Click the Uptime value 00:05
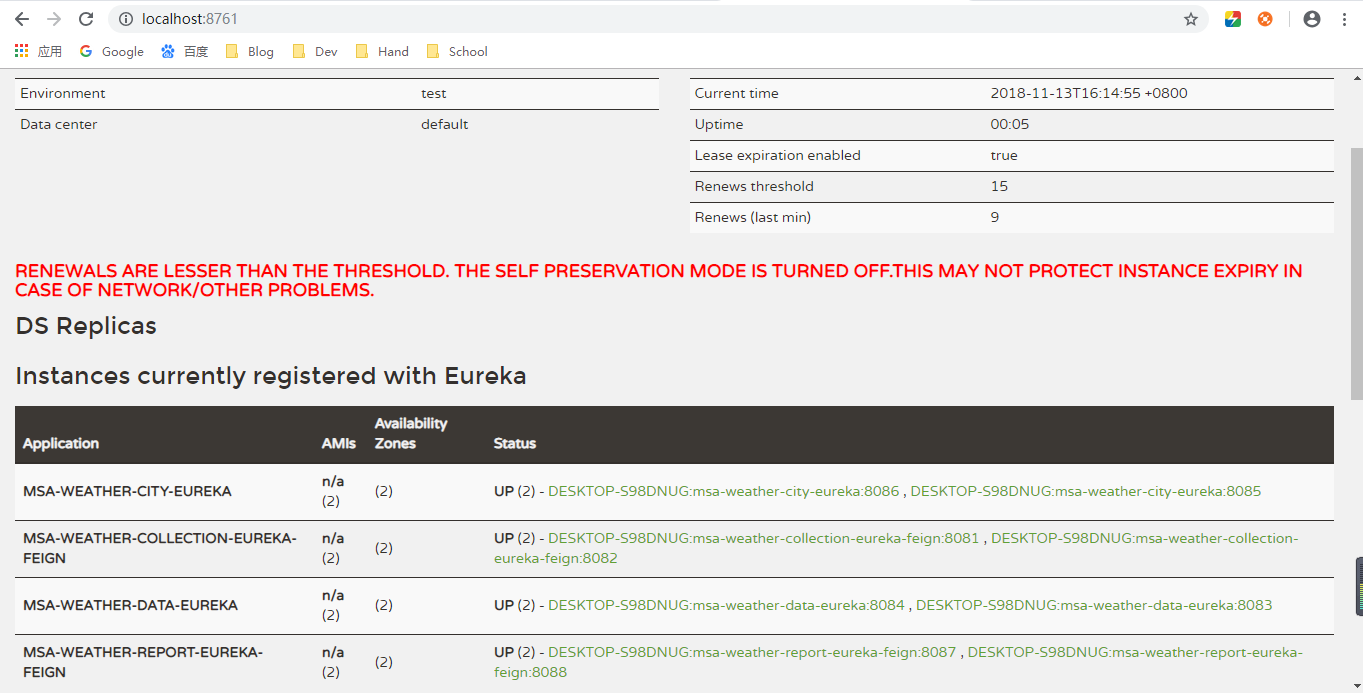This screenshot has height=693, width=1363. (1010, 124)
